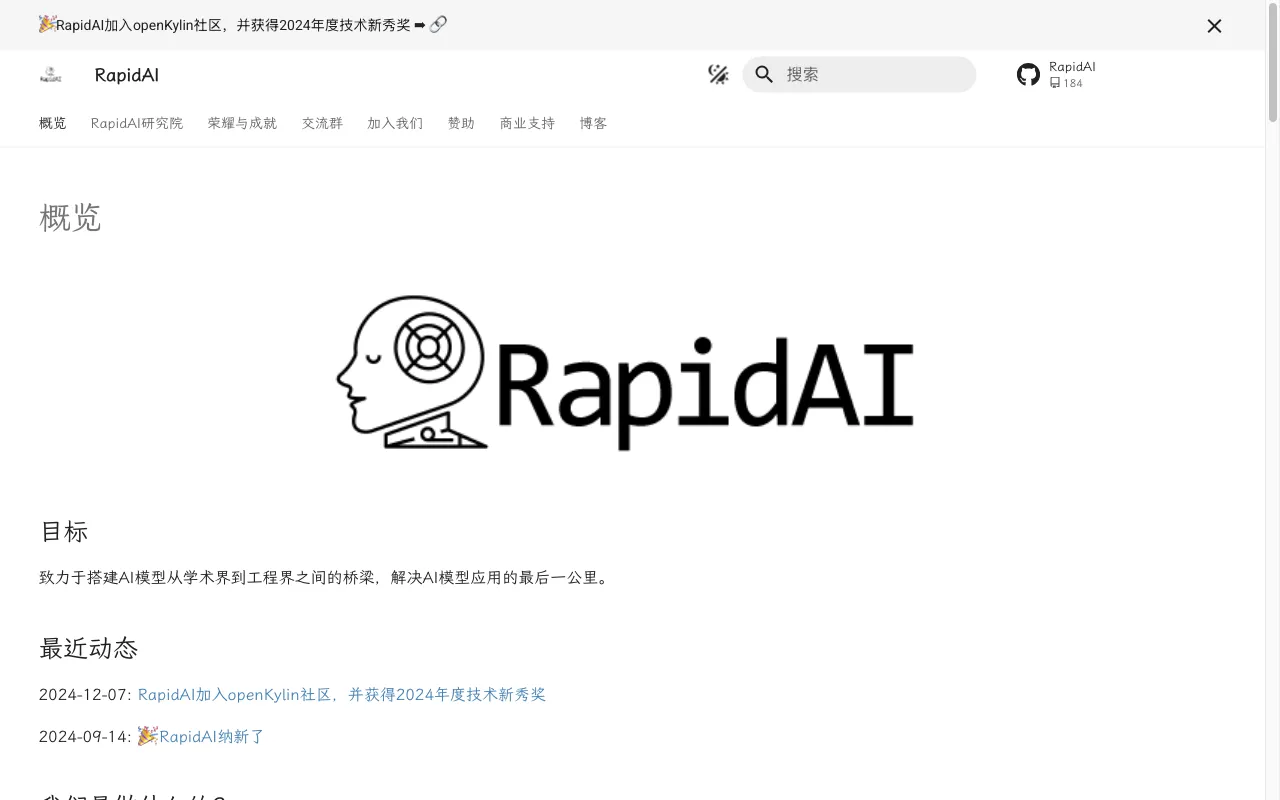The width and height of the screenshot is (1280, 800).
Task: Open the 商业支持 tab
Action: [527, 123]
